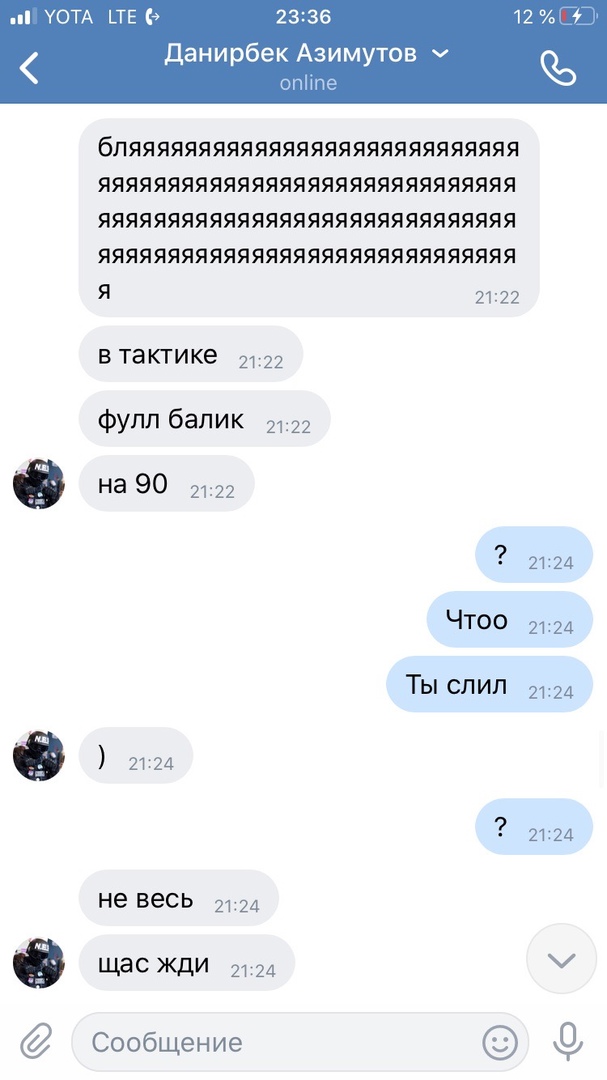Select the "не весь" message bubble
Image resolution: width=607 pixels, height=1080 pixels.
pyautogui.click(x=178, y=898)
